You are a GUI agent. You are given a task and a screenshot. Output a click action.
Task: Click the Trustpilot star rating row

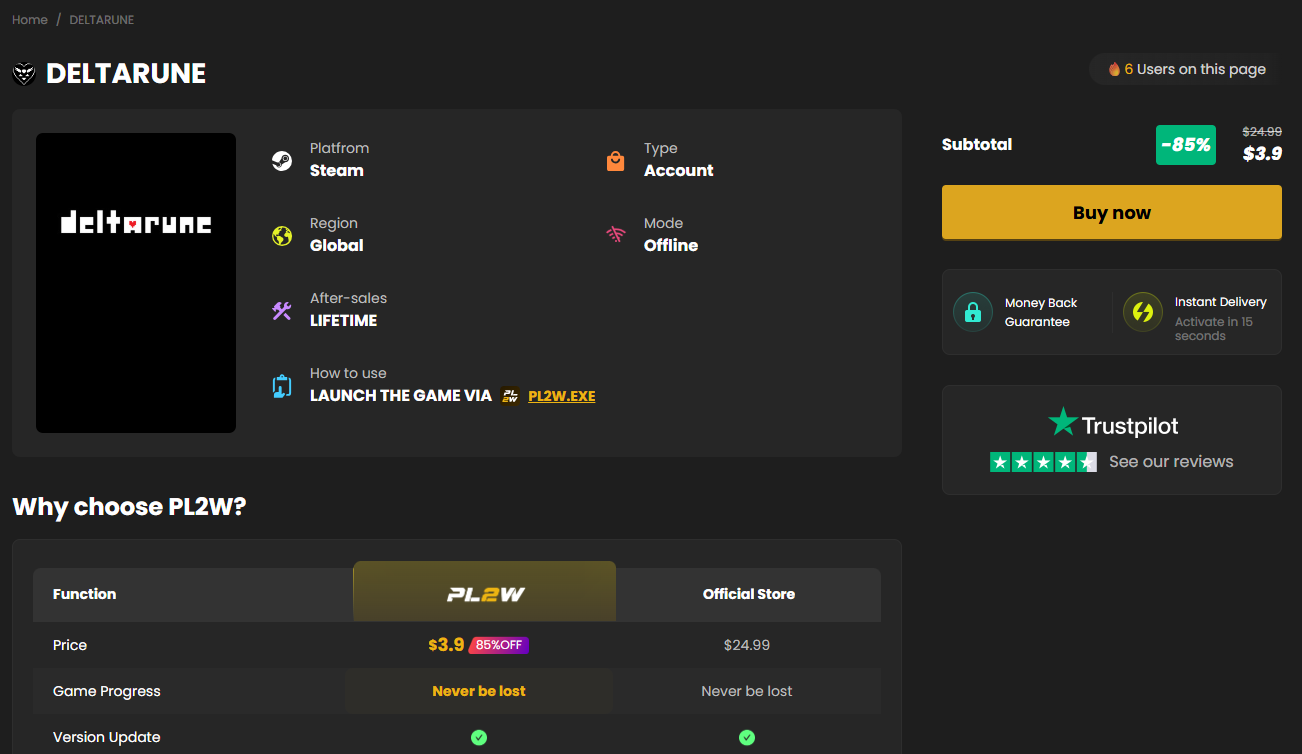click(x=1043, y=462)
